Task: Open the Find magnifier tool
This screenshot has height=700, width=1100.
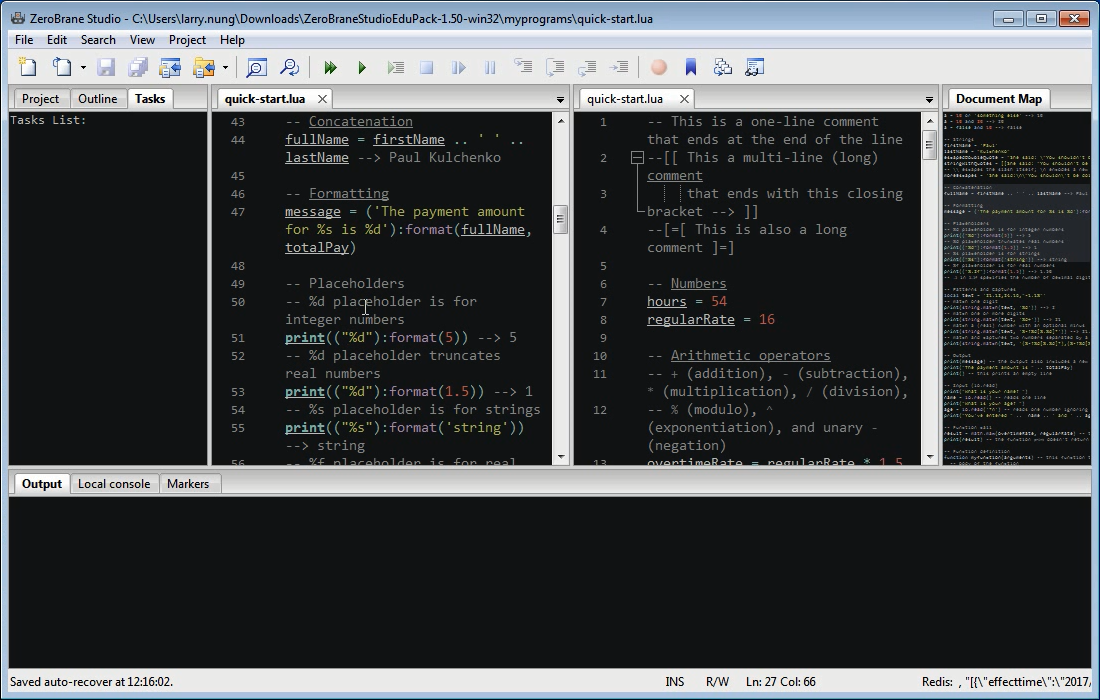Action: coord(257,67)
